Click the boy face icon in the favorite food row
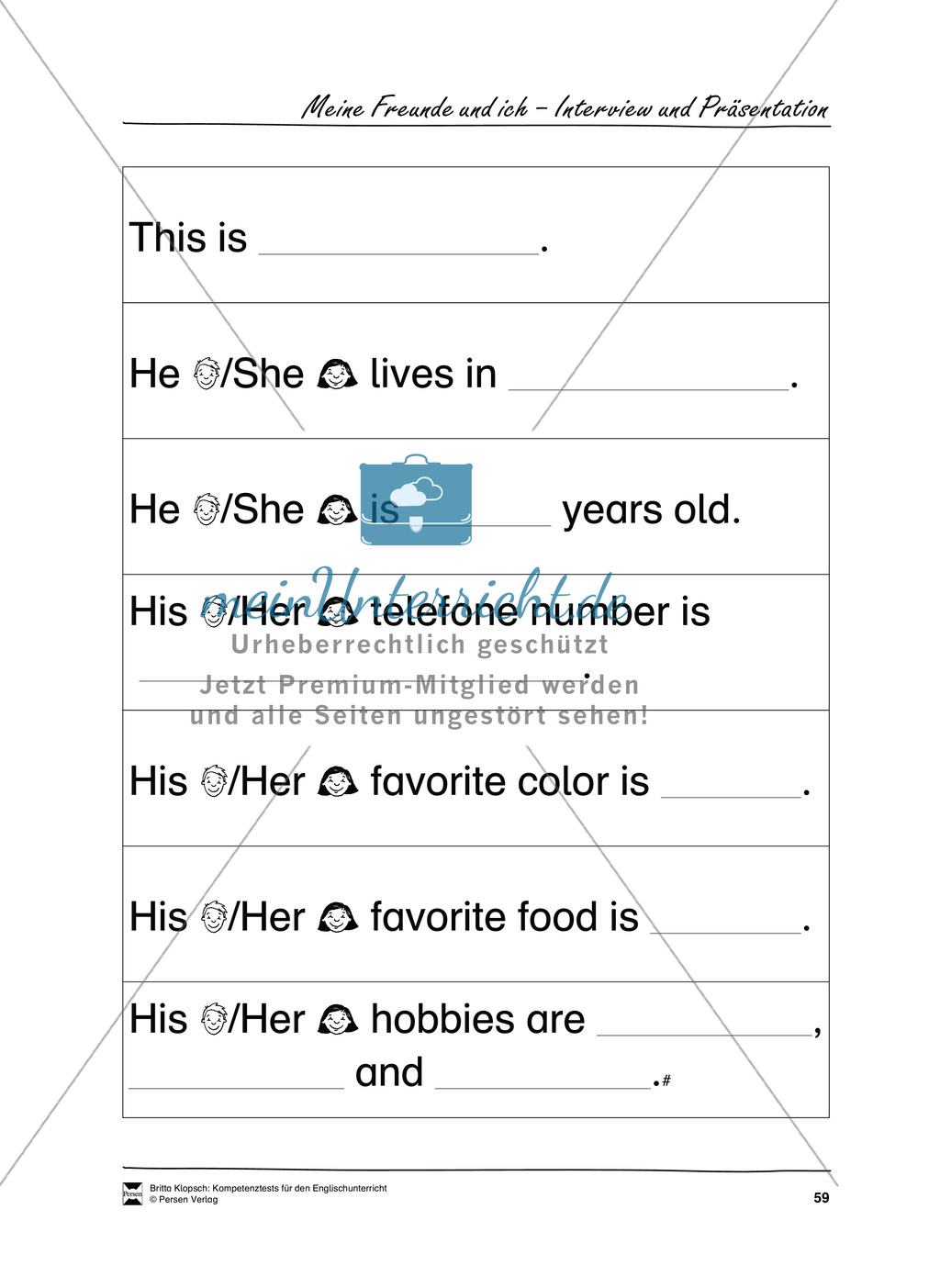 click(214, 917)
